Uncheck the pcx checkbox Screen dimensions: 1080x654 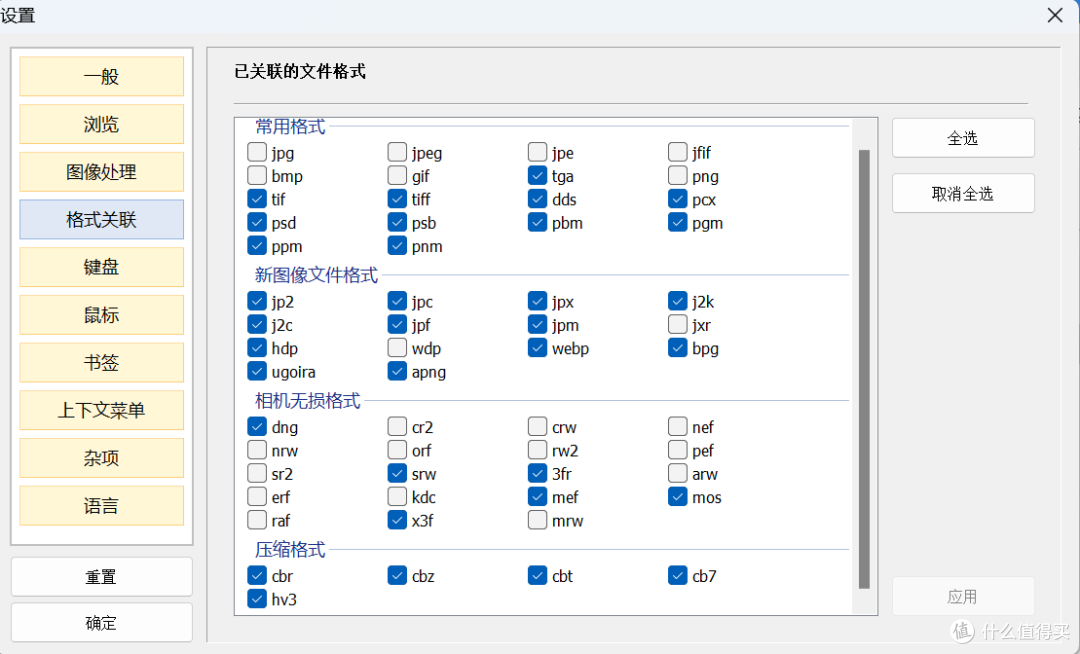tap(678, 199)
